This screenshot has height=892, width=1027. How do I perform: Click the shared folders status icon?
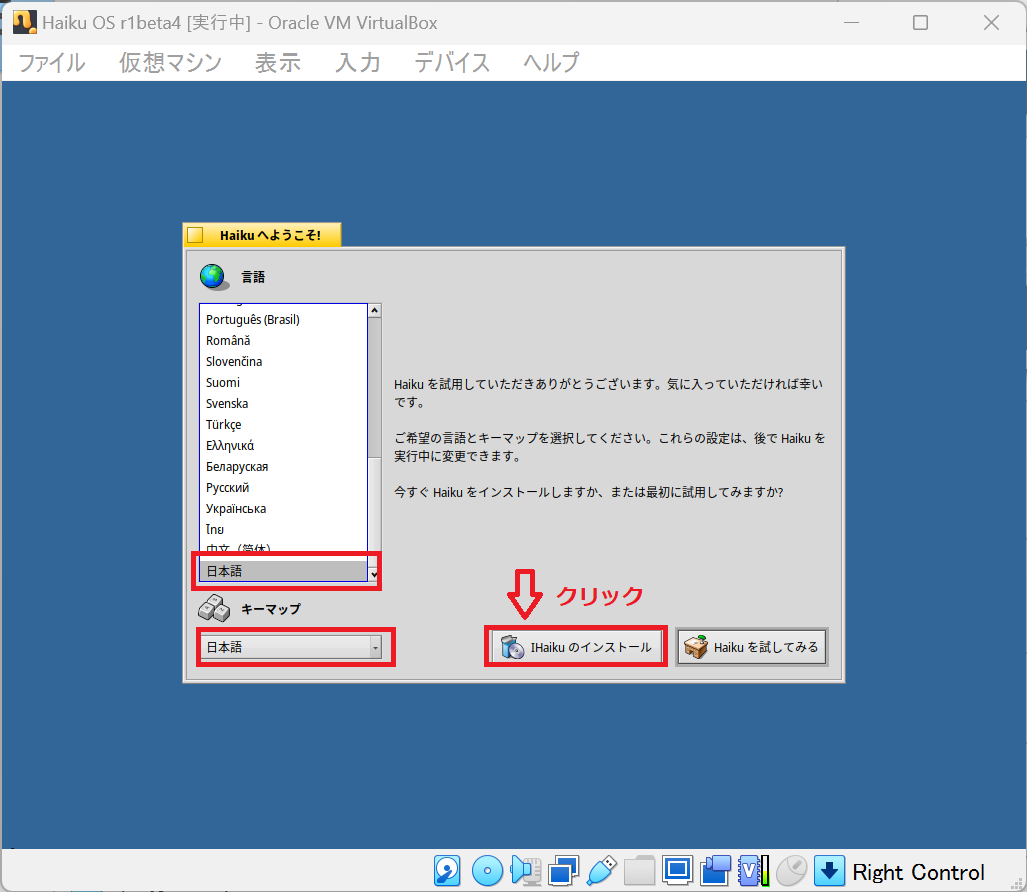639,871
